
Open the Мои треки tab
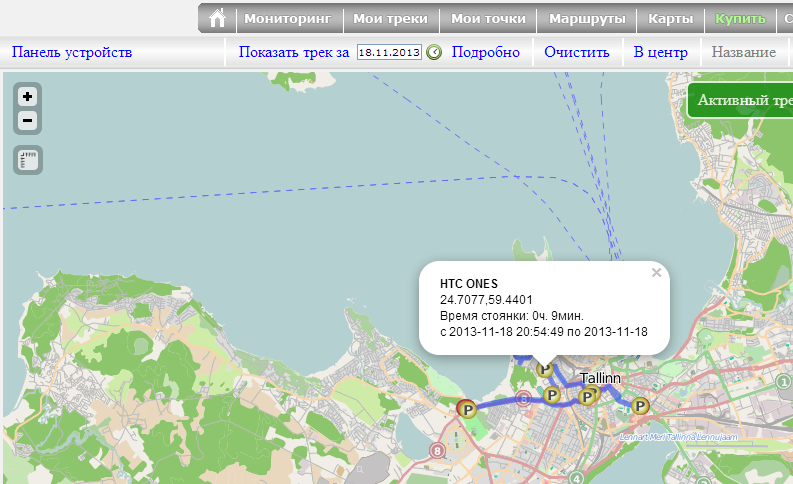[x=390, y=19]
